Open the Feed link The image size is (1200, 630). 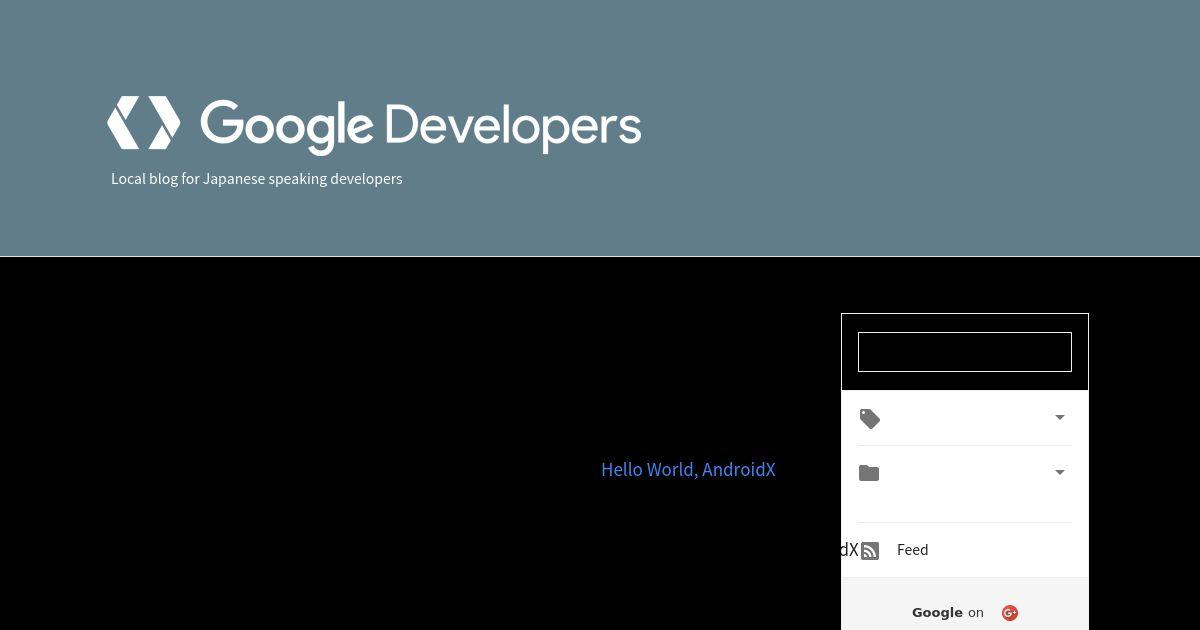(913, 549)
